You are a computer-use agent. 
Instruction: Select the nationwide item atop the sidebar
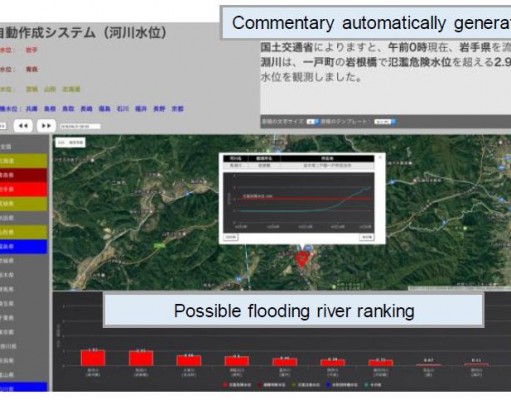coord(23,147)
